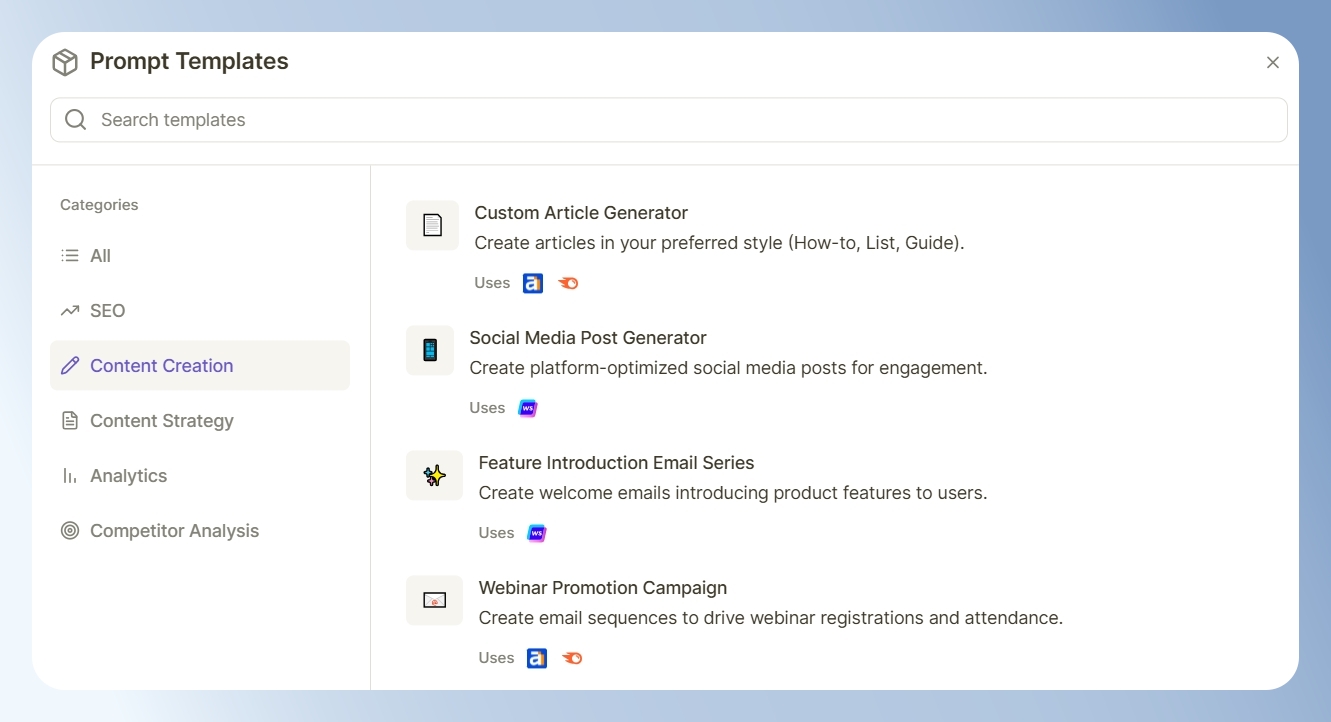Click the Writesonic icon under Social Media Post Generator

(x=528, y=408)
